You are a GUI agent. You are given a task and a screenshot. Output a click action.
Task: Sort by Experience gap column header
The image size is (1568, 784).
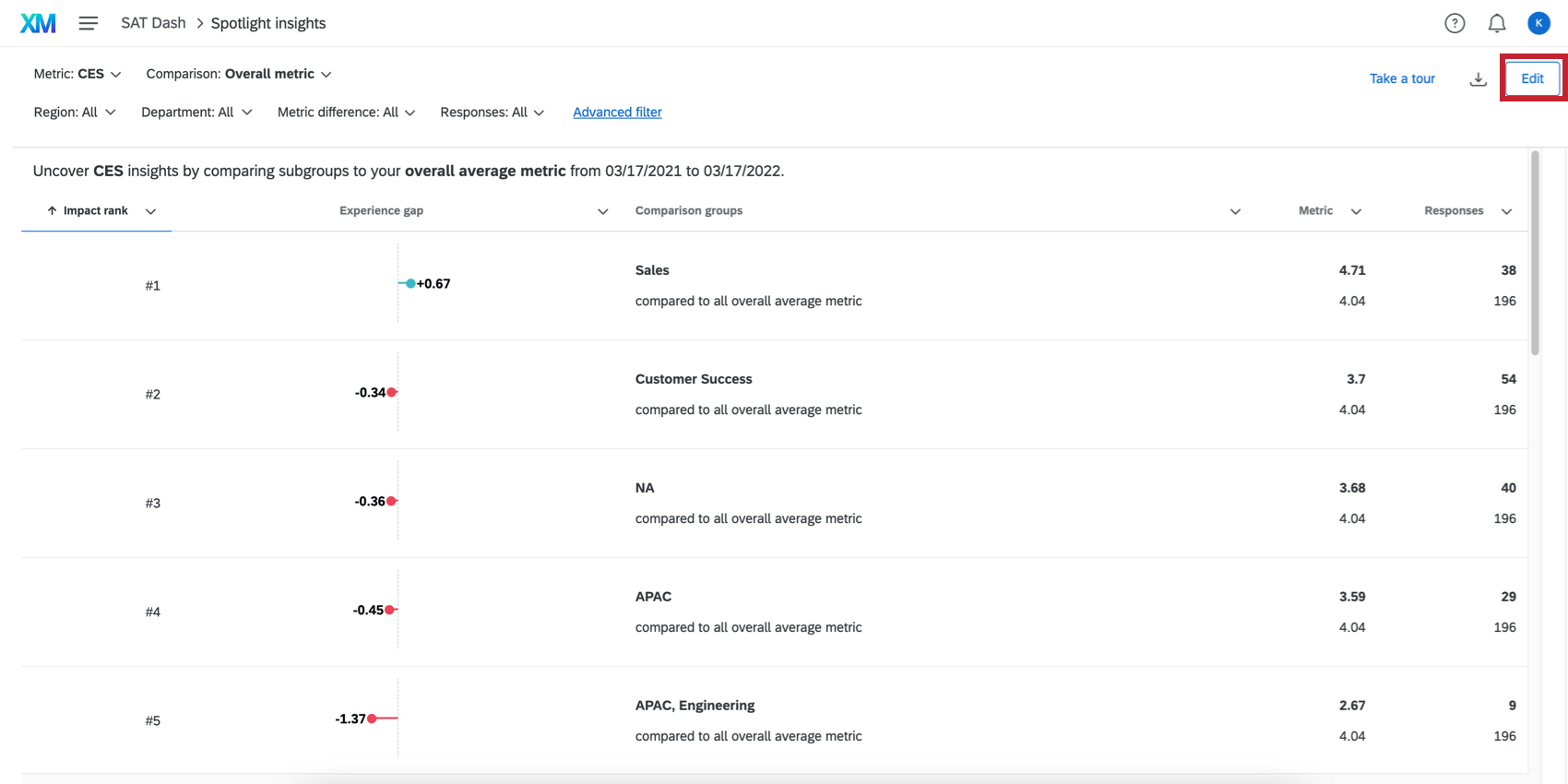coord(381,211)
